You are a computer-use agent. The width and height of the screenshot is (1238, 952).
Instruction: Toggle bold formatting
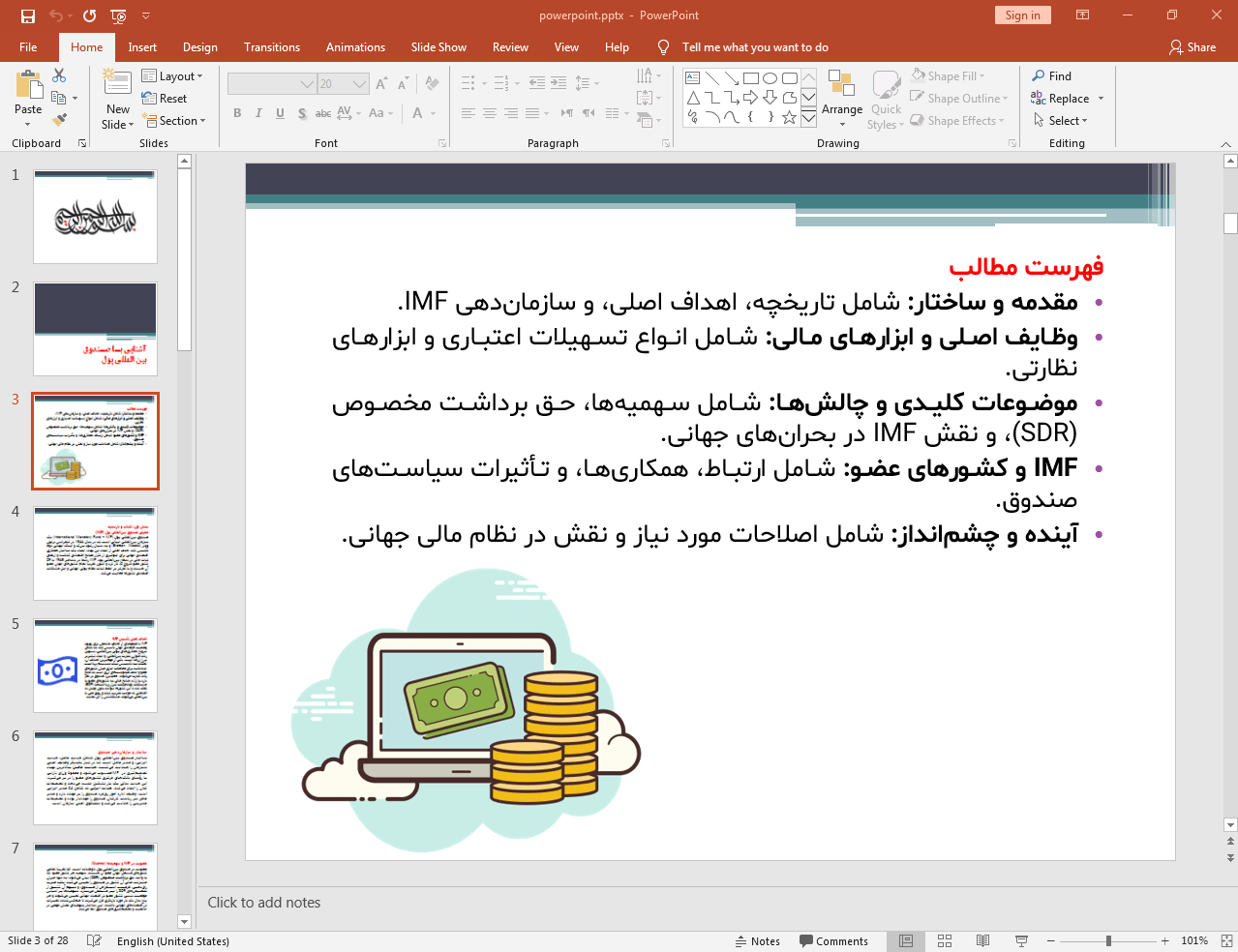(236, 113)
